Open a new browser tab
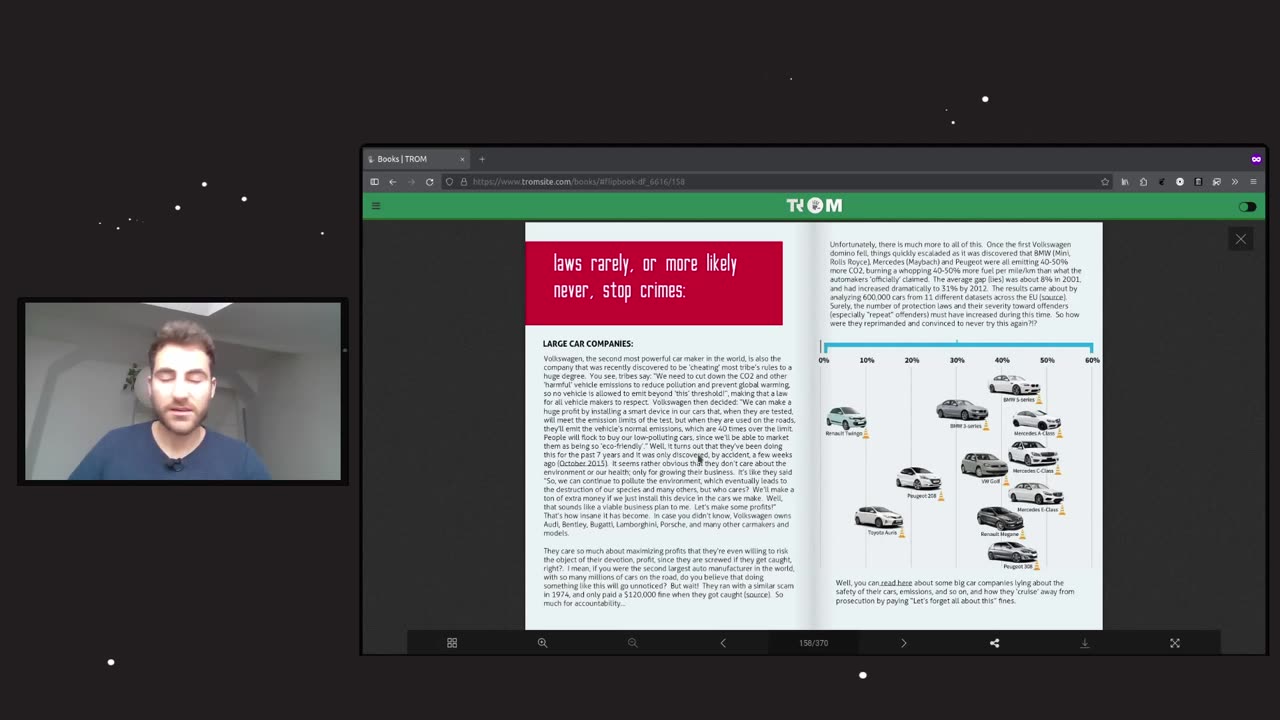The width and height of the screenshot is (1280, 720). click(482, 159)
